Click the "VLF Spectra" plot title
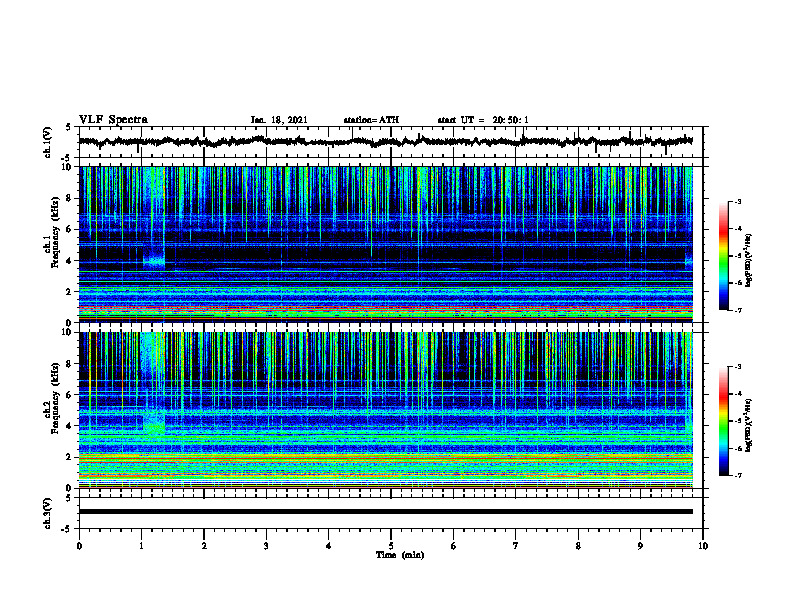The height and width of the screenshot is (612, 792). (x=113, y=120)
